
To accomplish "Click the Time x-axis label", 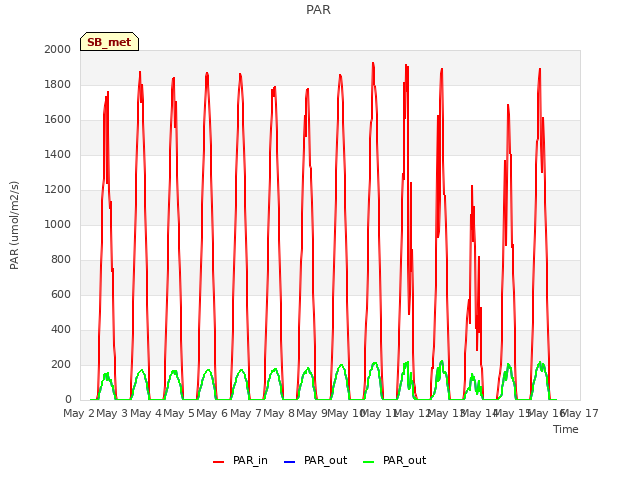I will tap(566, 429).
